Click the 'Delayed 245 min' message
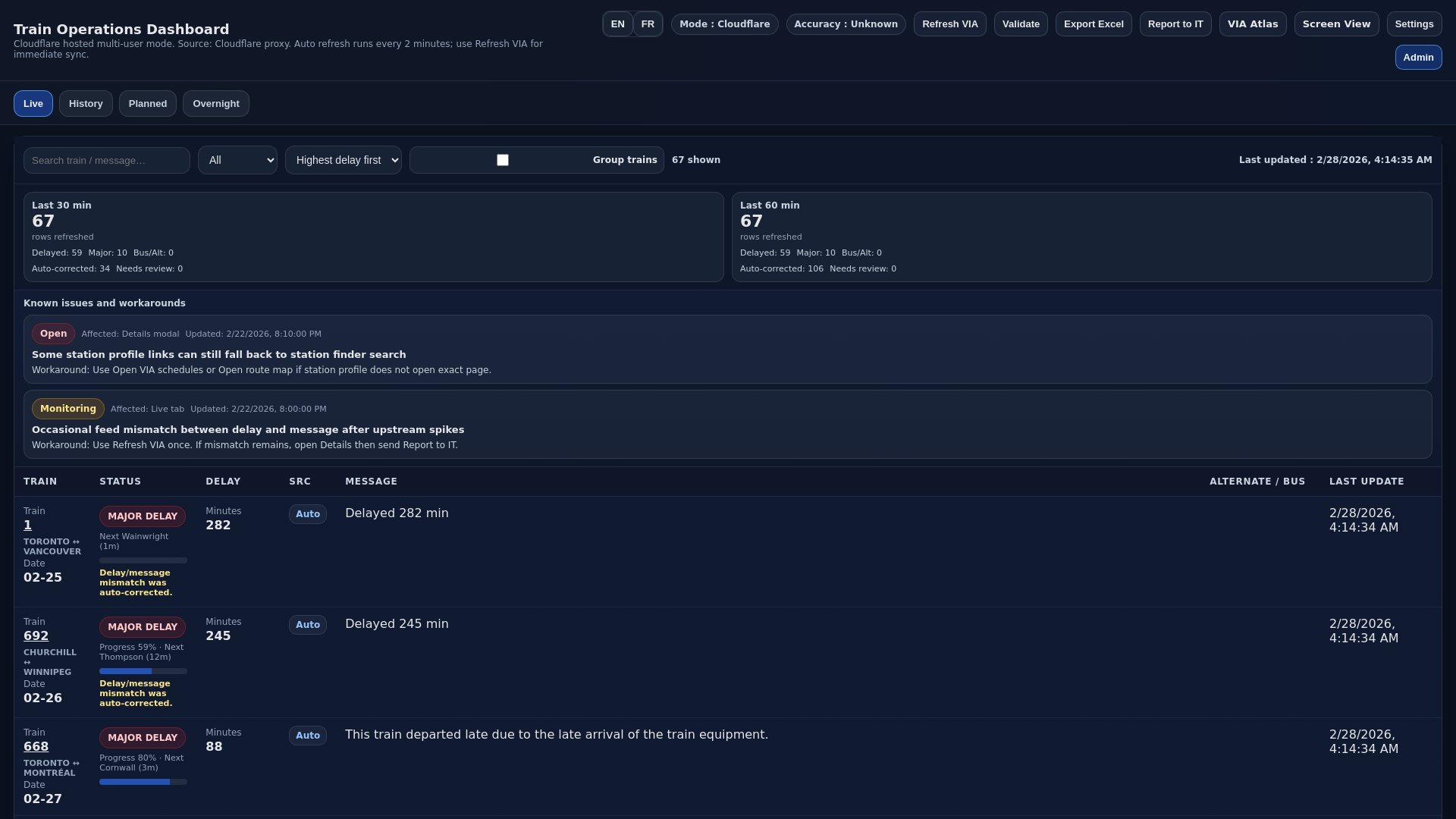1456x819 pixels. (397, 624)
